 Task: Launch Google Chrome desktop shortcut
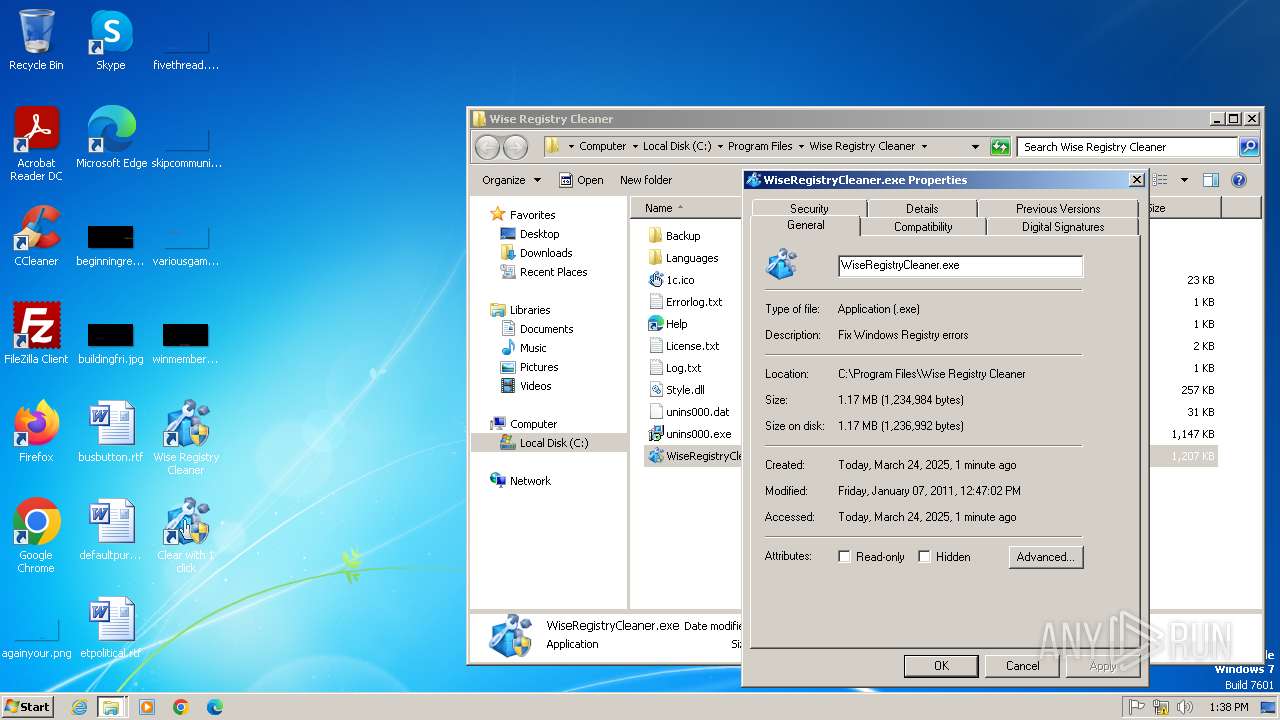point(36,535)
